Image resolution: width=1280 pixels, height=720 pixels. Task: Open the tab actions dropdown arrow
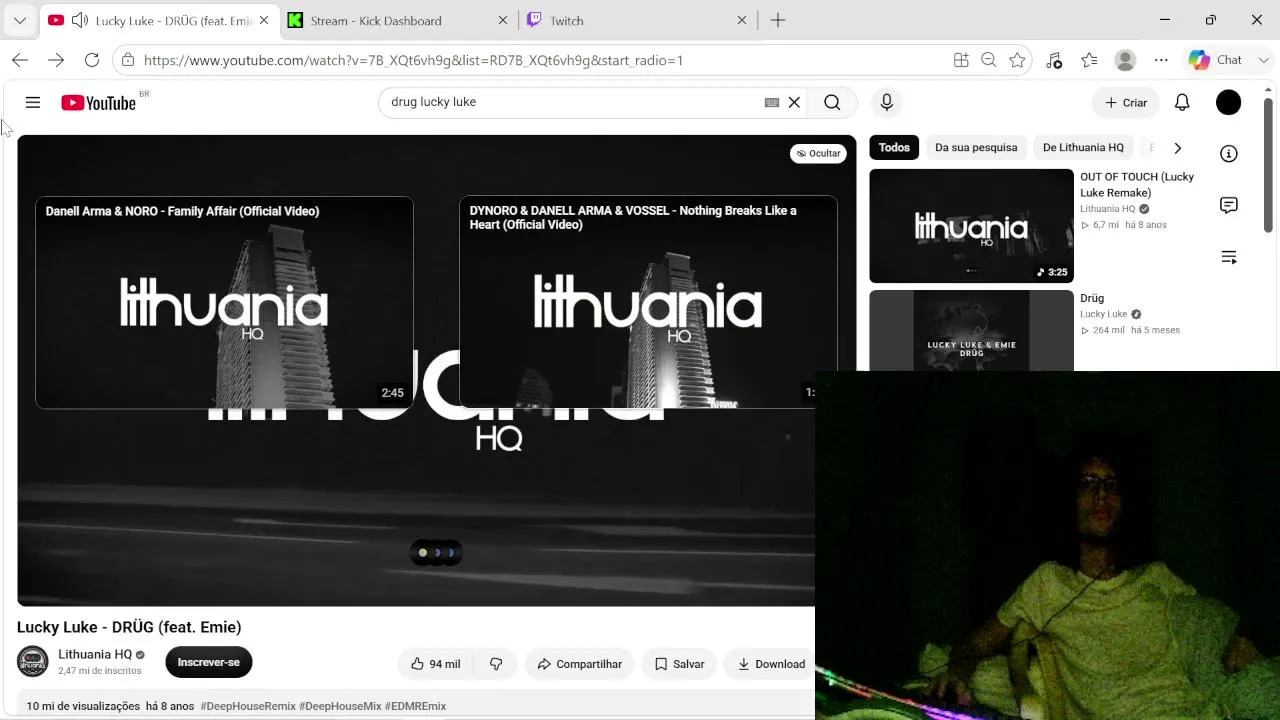coord(20,20)
